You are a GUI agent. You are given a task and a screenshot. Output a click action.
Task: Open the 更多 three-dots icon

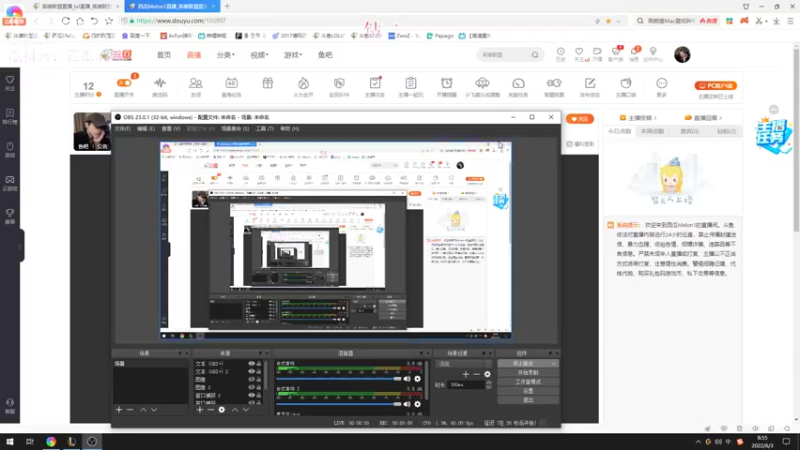click(661, 83)
